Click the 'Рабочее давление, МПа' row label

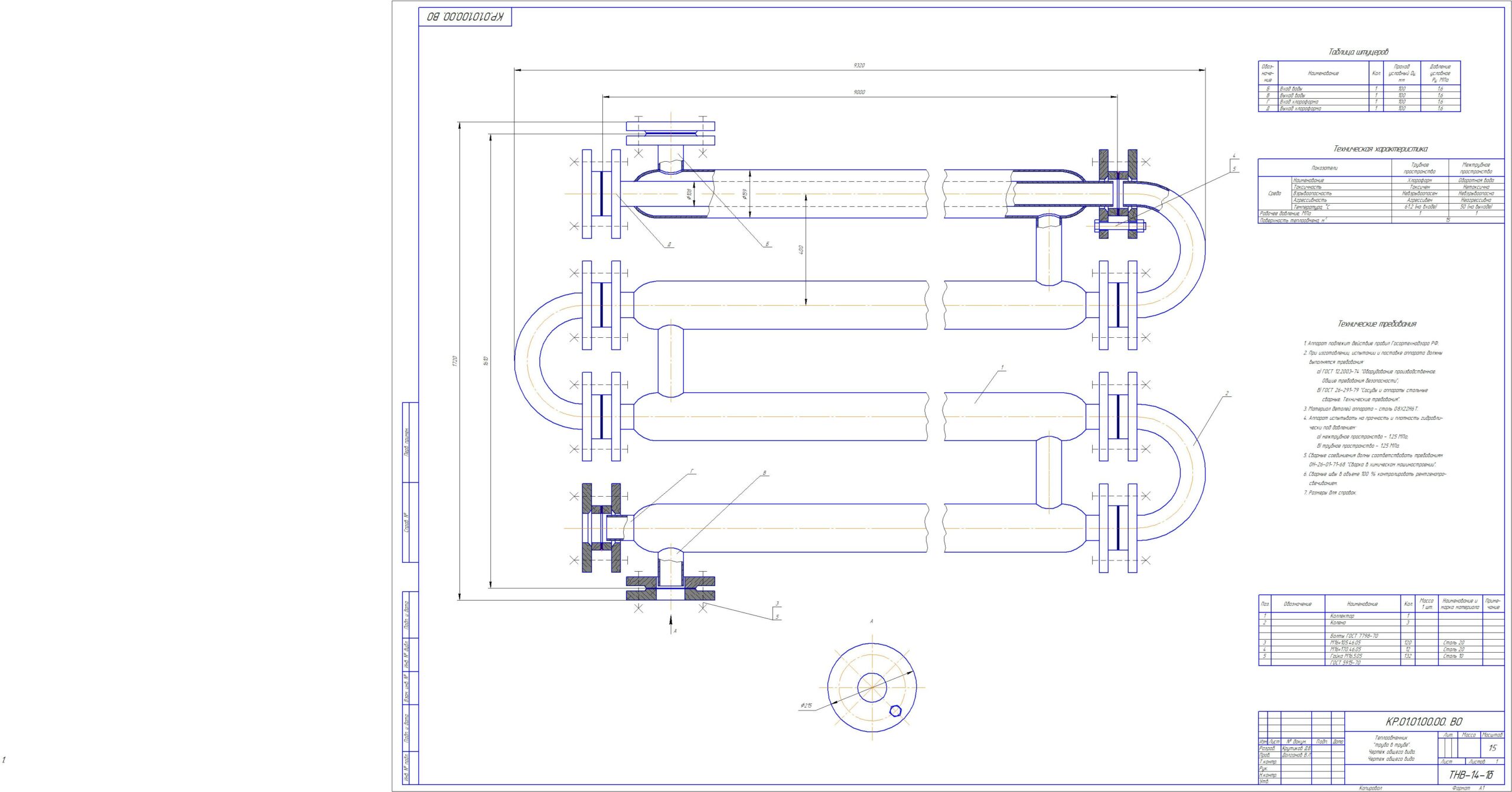1285,214
